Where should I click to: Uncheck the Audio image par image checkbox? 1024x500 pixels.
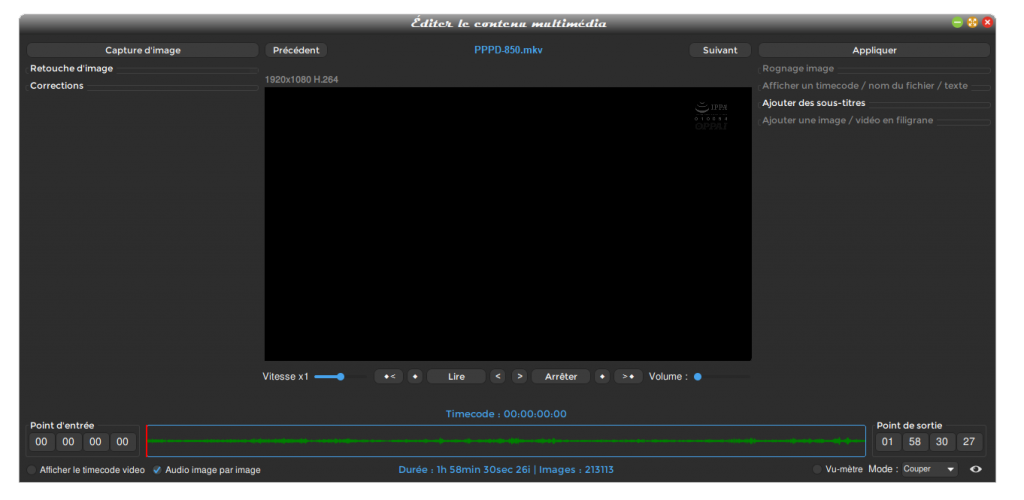[x=157, y=470]
